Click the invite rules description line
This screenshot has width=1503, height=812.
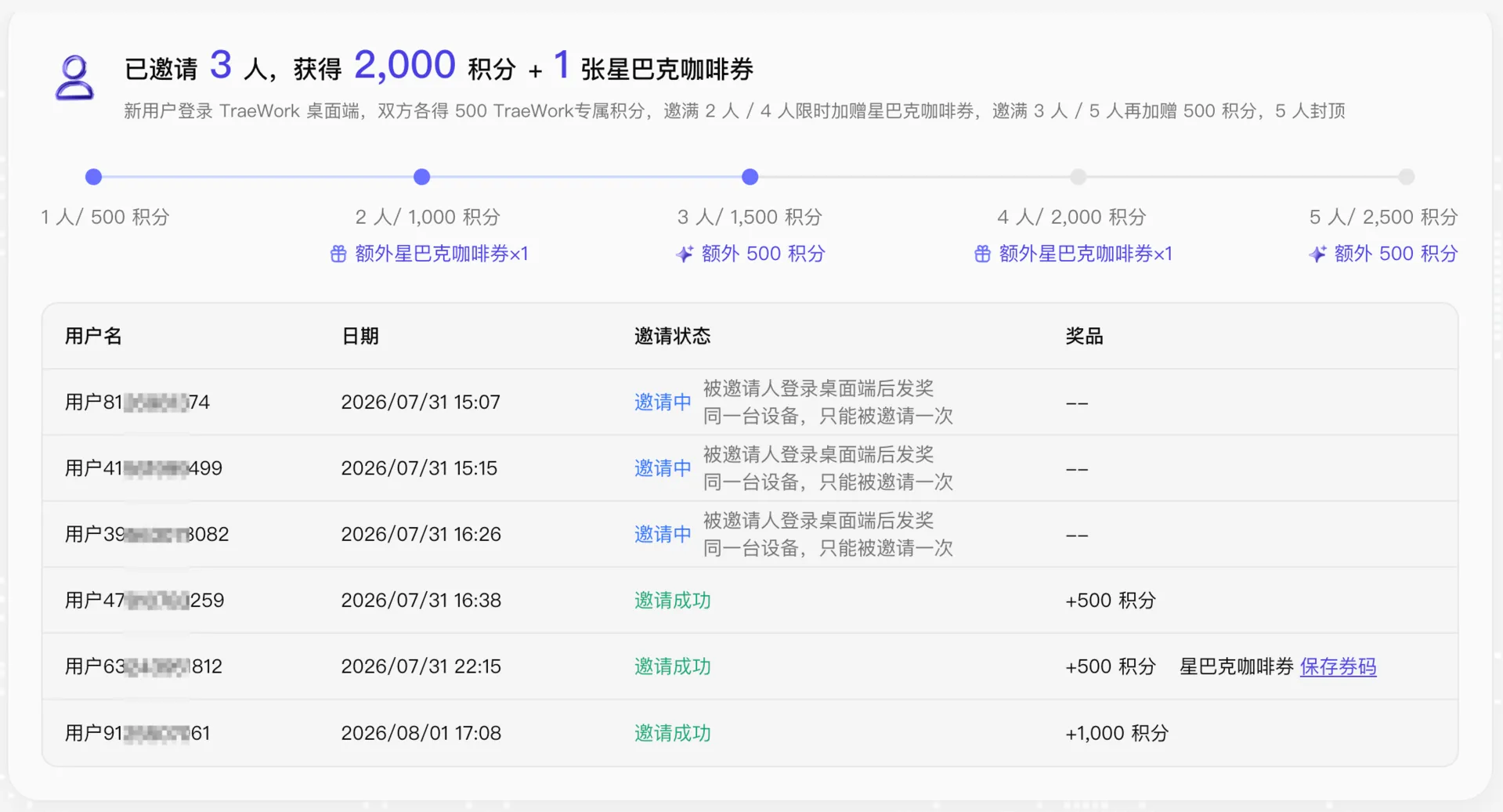[x=734, y=111]
